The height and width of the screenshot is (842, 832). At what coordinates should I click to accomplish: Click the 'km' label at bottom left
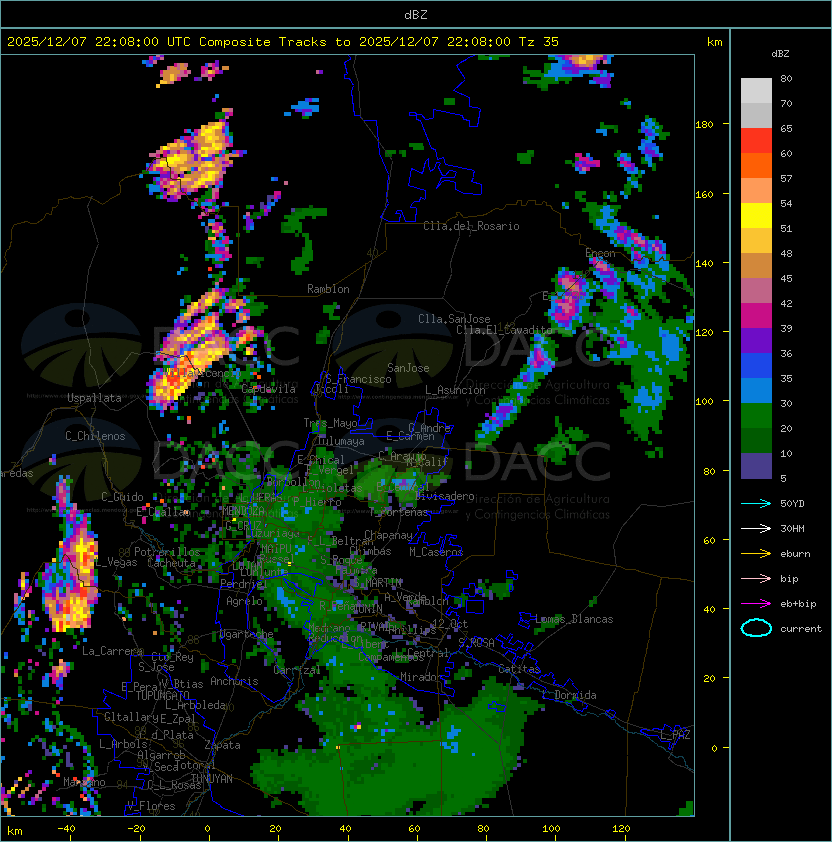15,831
